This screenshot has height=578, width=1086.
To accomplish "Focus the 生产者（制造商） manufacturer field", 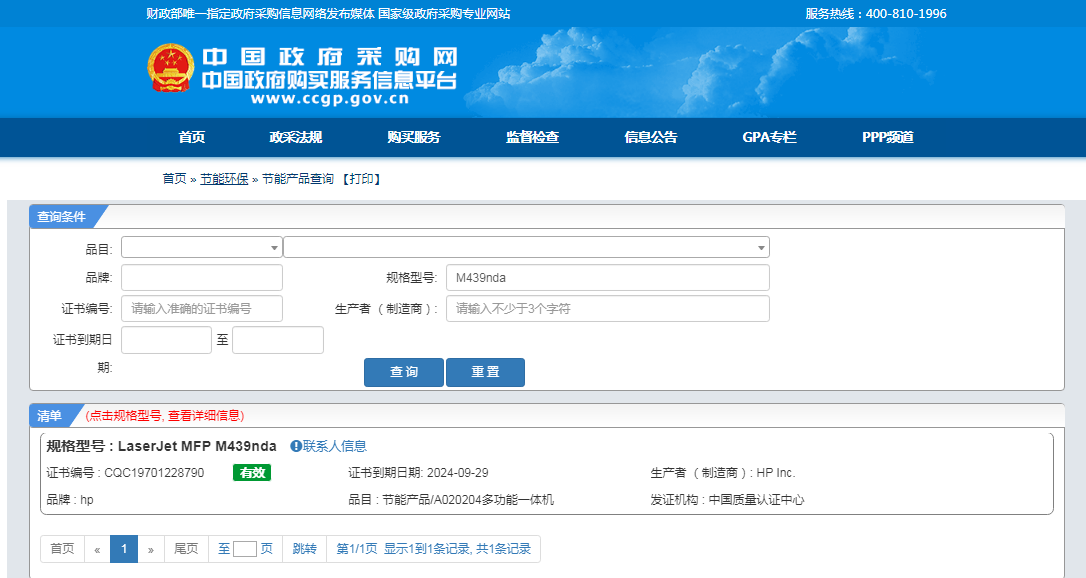I will (607, 309).
